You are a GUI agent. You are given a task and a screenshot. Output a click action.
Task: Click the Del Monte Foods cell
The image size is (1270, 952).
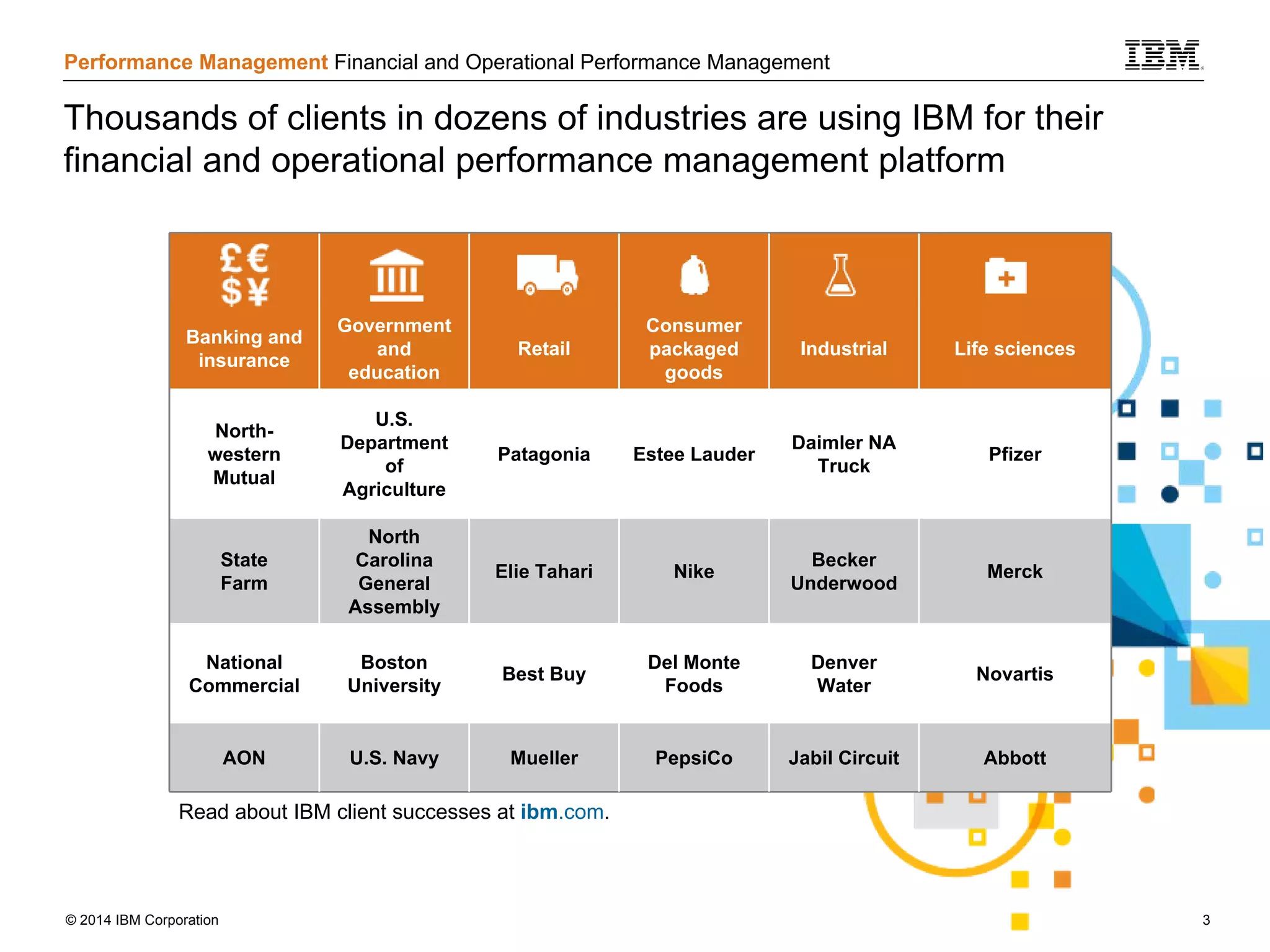click(x=694, y=673)
